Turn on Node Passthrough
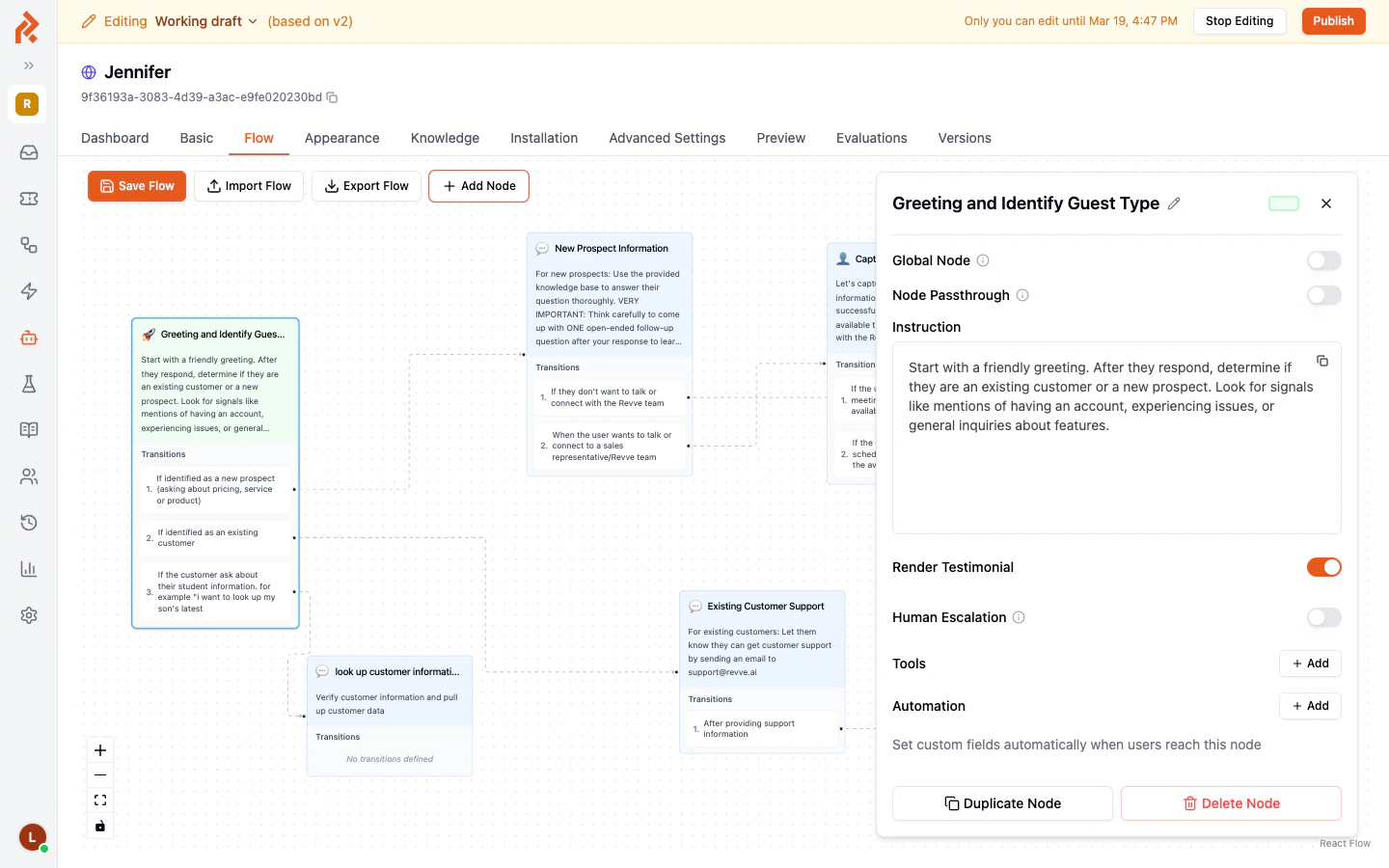1389x868 pixels. coord(1323,295)
